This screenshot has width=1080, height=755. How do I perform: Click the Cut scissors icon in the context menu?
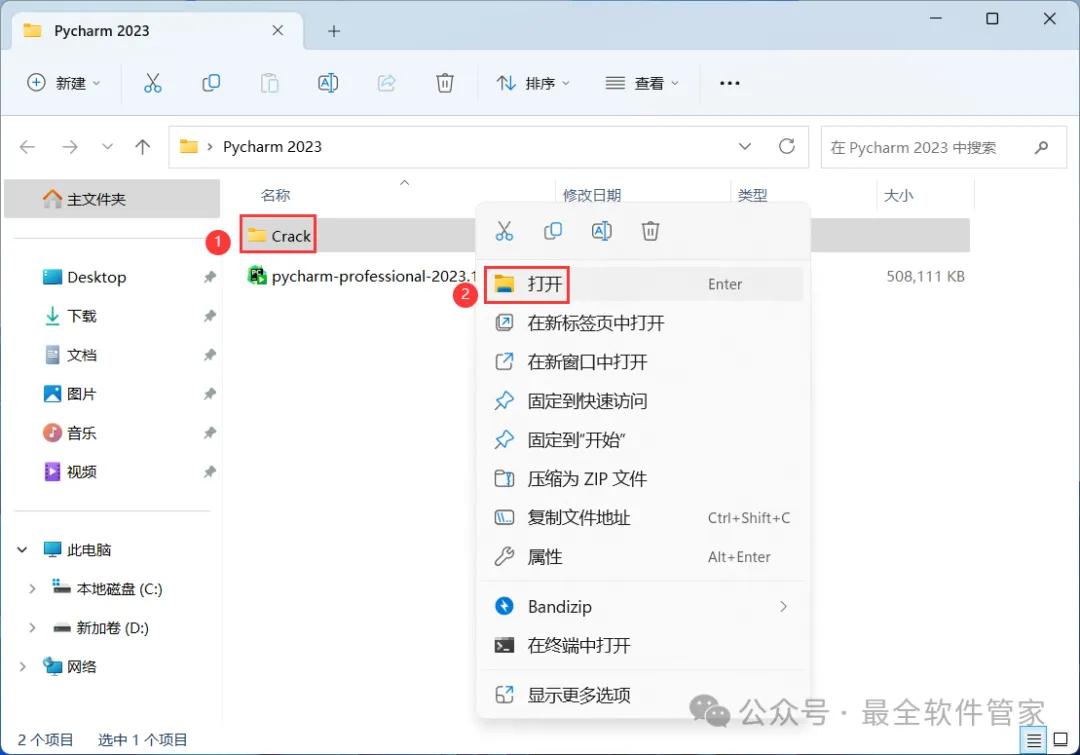coord(504,231)
